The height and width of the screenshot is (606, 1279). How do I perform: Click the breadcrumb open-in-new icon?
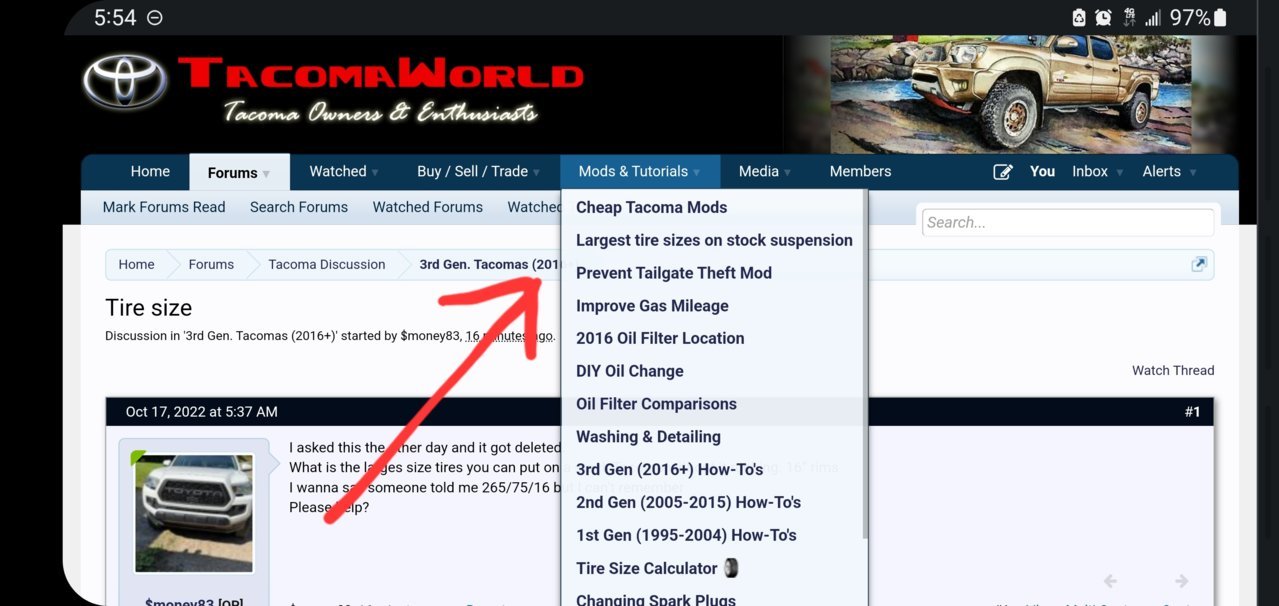[1199, 264]
